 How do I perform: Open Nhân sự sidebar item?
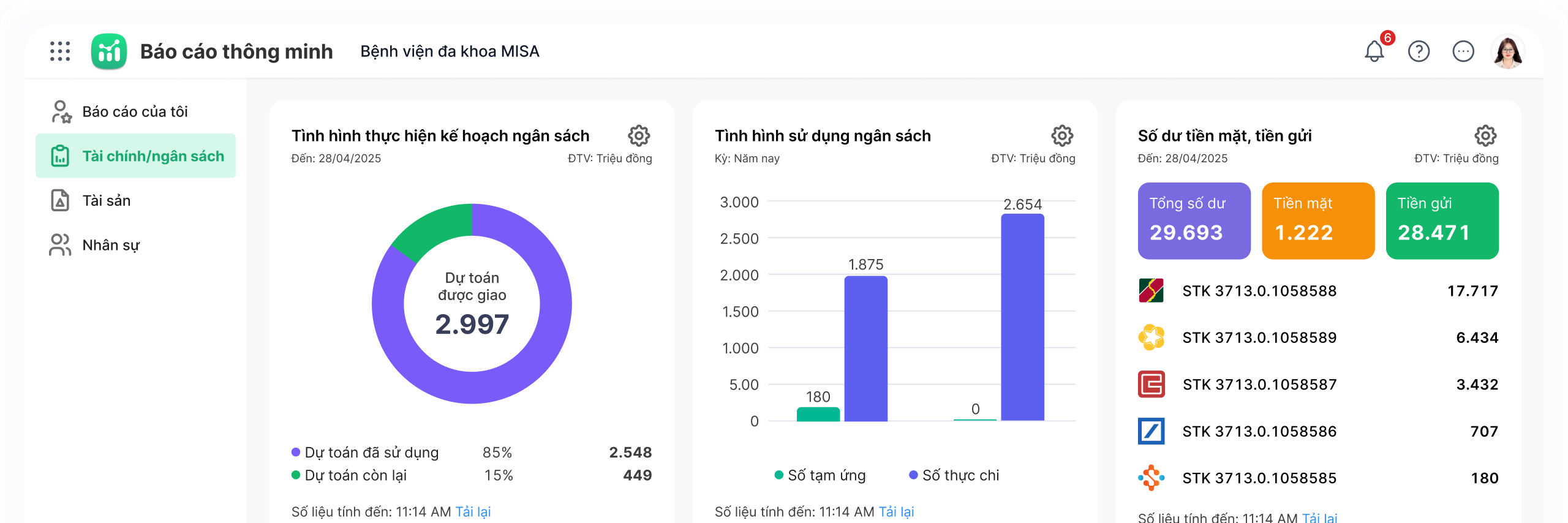(135, 245)
